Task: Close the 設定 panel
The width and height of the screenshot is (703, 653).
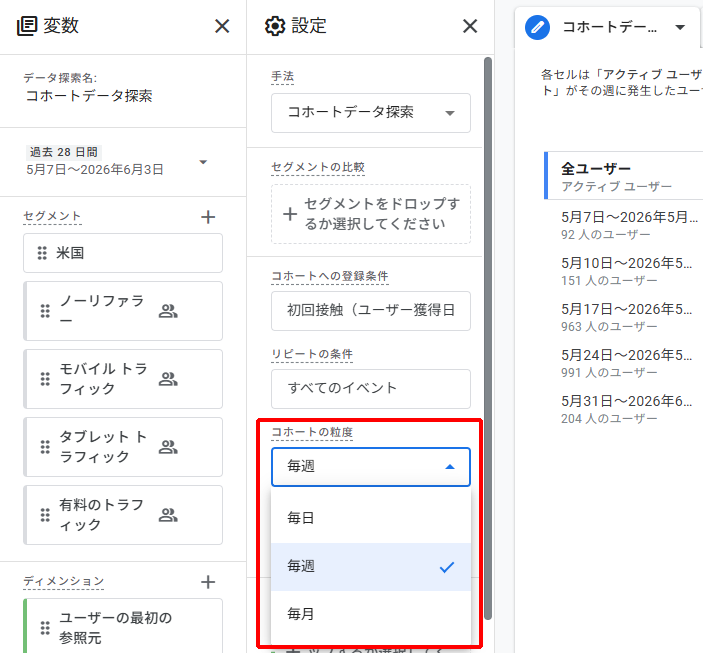Action: coord(470,26)
